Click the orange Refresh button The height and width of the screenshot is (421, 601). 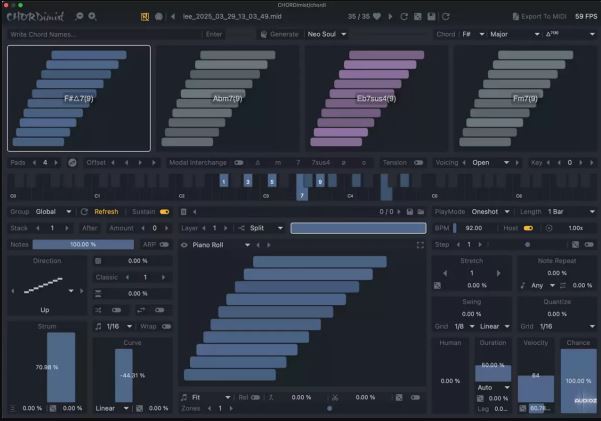(x=106, y=212)
